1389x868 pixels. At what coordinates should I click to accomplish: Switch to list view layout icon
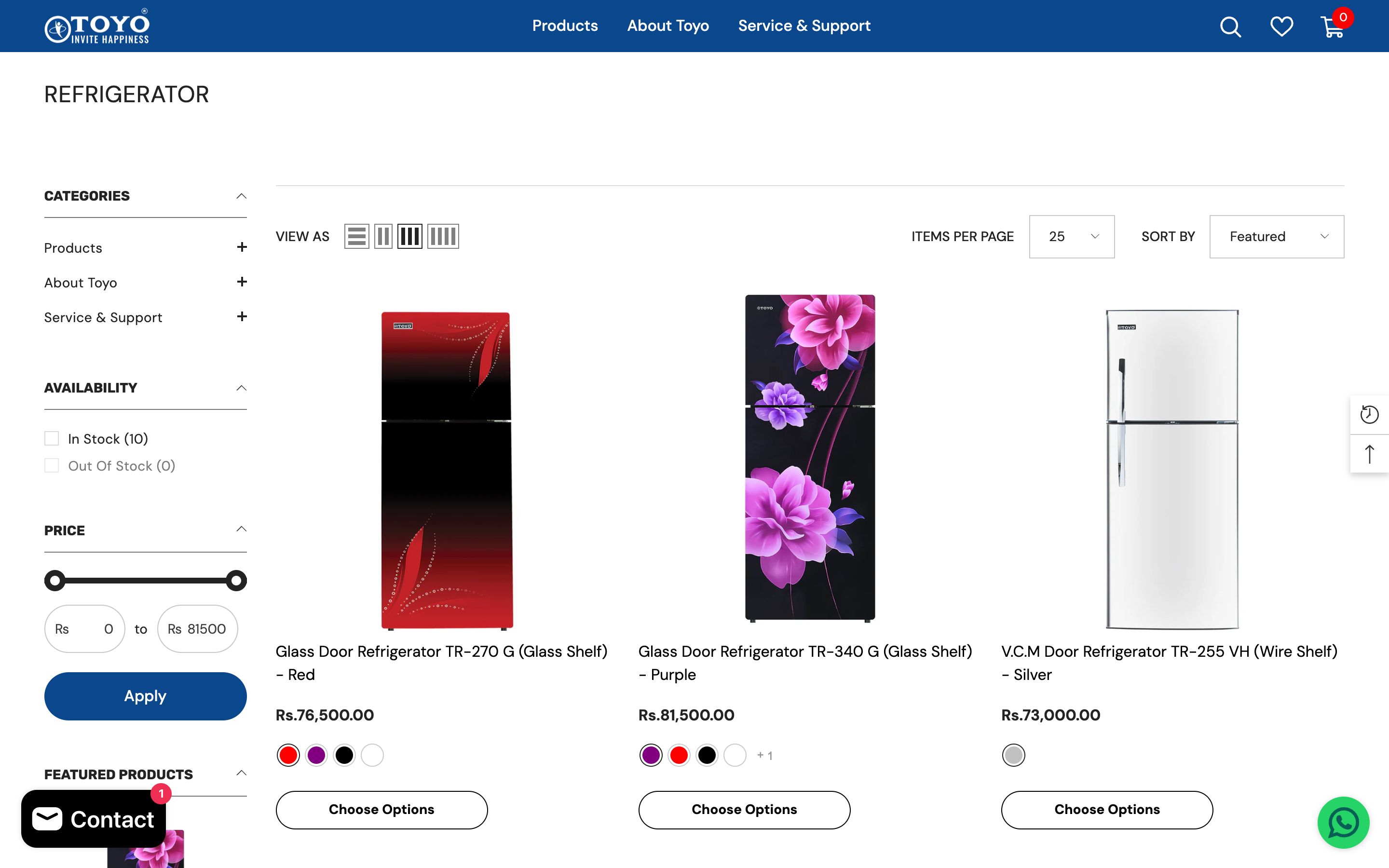click(356, 236)
